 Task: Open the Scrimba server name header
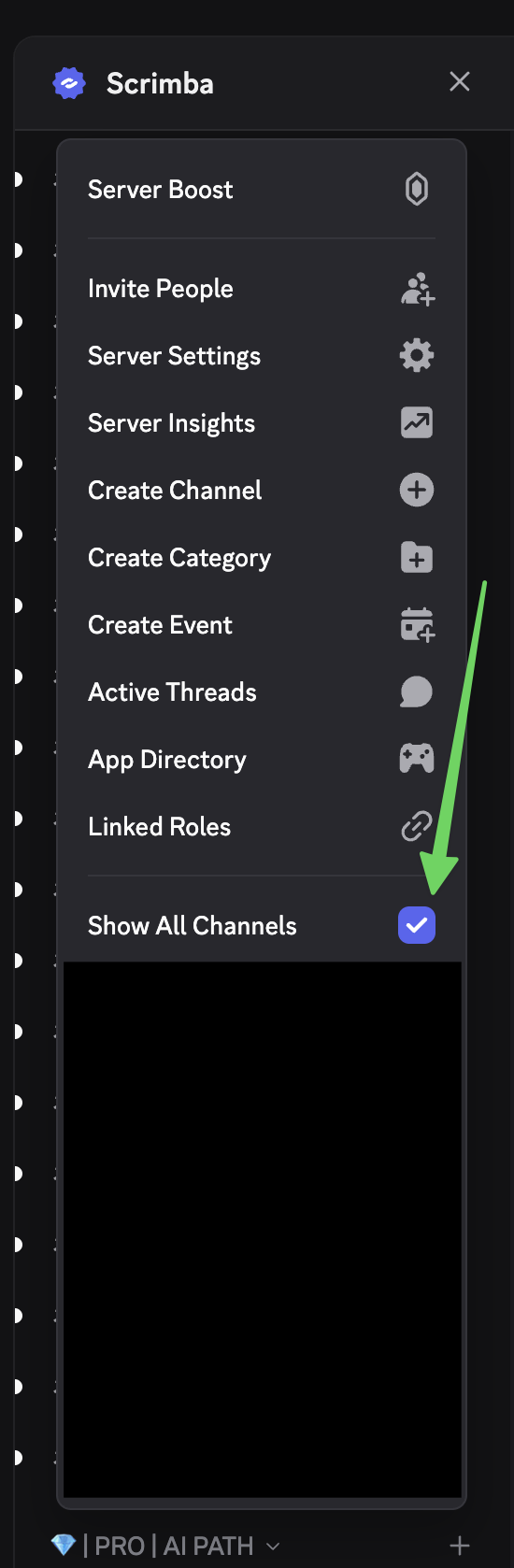click(x=160, y=83)
